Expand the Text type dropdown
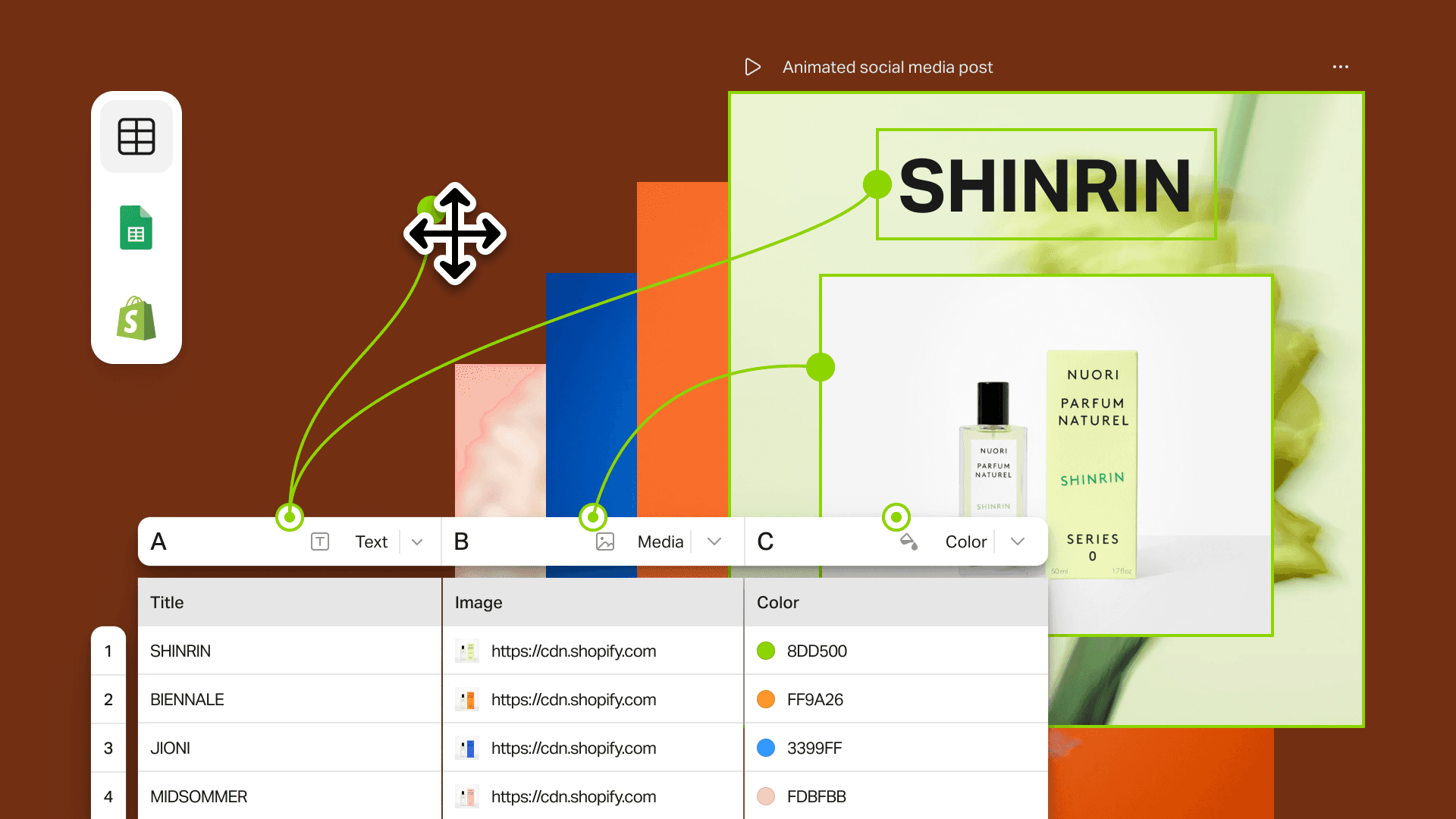Image resolution: width=1456 pixels, height=819 pixels. [x=417, y=541]
